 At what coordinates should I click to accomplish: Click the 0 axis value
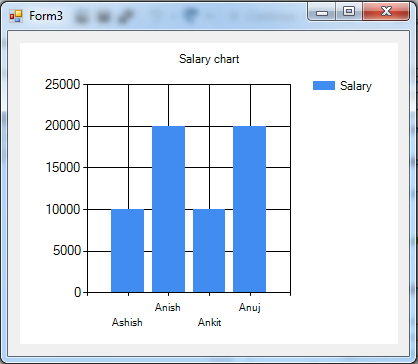point(77,292)
